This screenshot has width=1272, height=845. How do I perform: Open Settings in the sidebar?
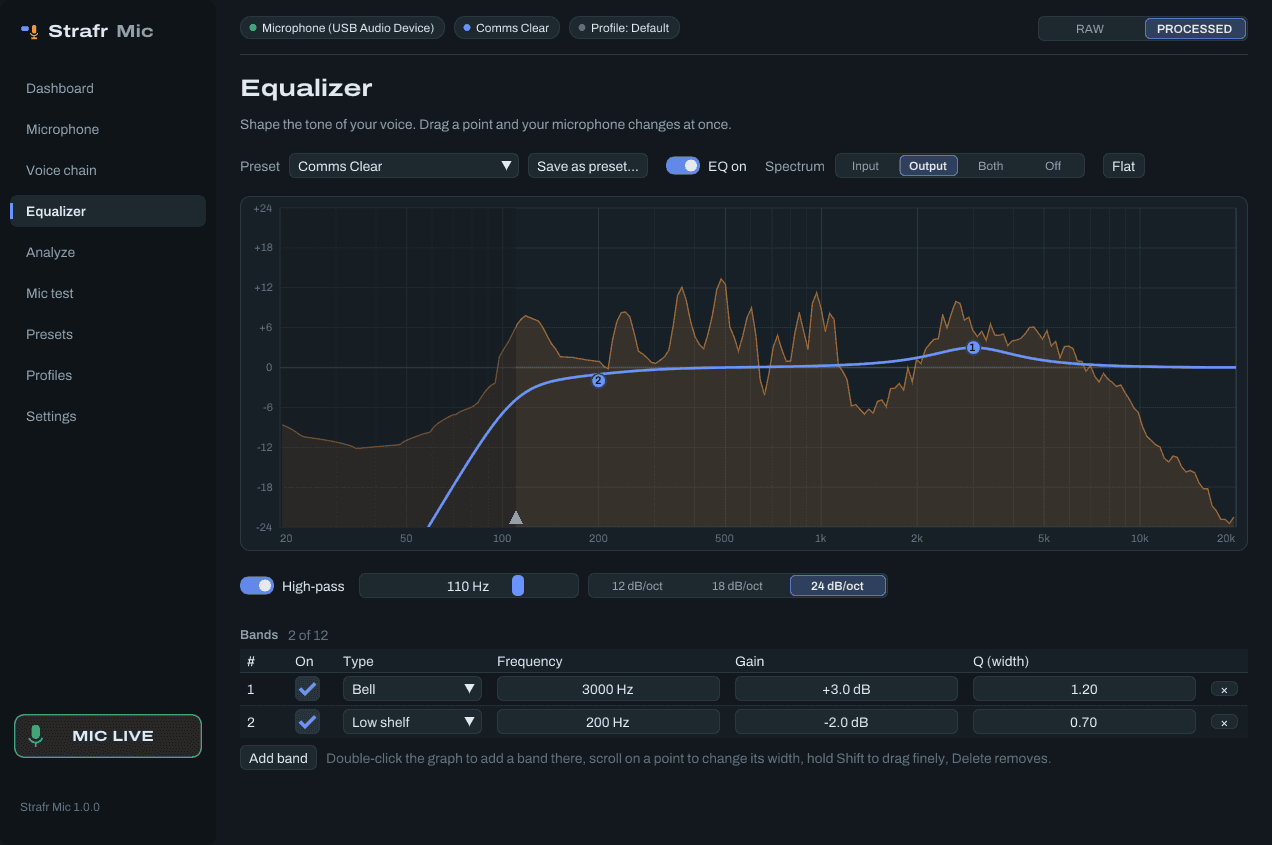[108, 416]
